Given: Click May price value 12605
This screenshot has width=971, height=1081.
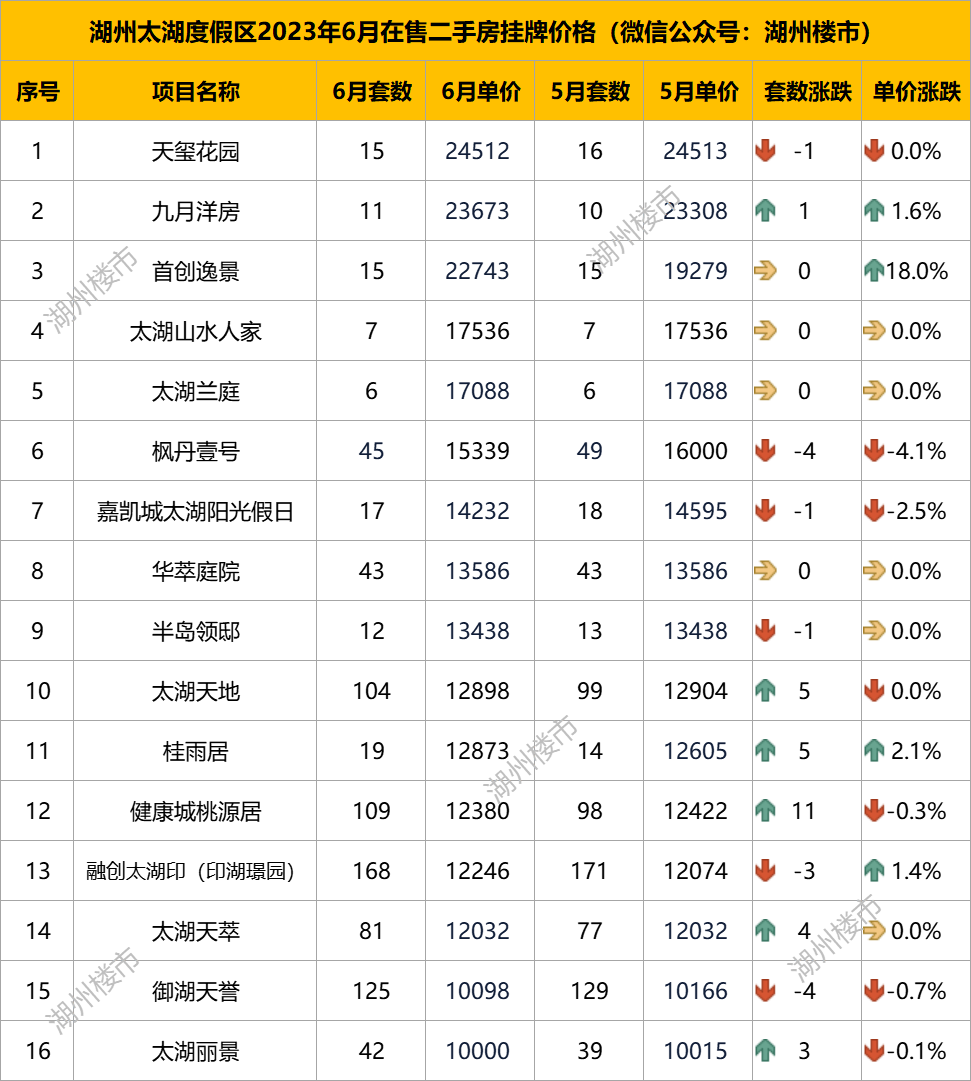Looking at the screenshot, I should (x=695, y=750).
